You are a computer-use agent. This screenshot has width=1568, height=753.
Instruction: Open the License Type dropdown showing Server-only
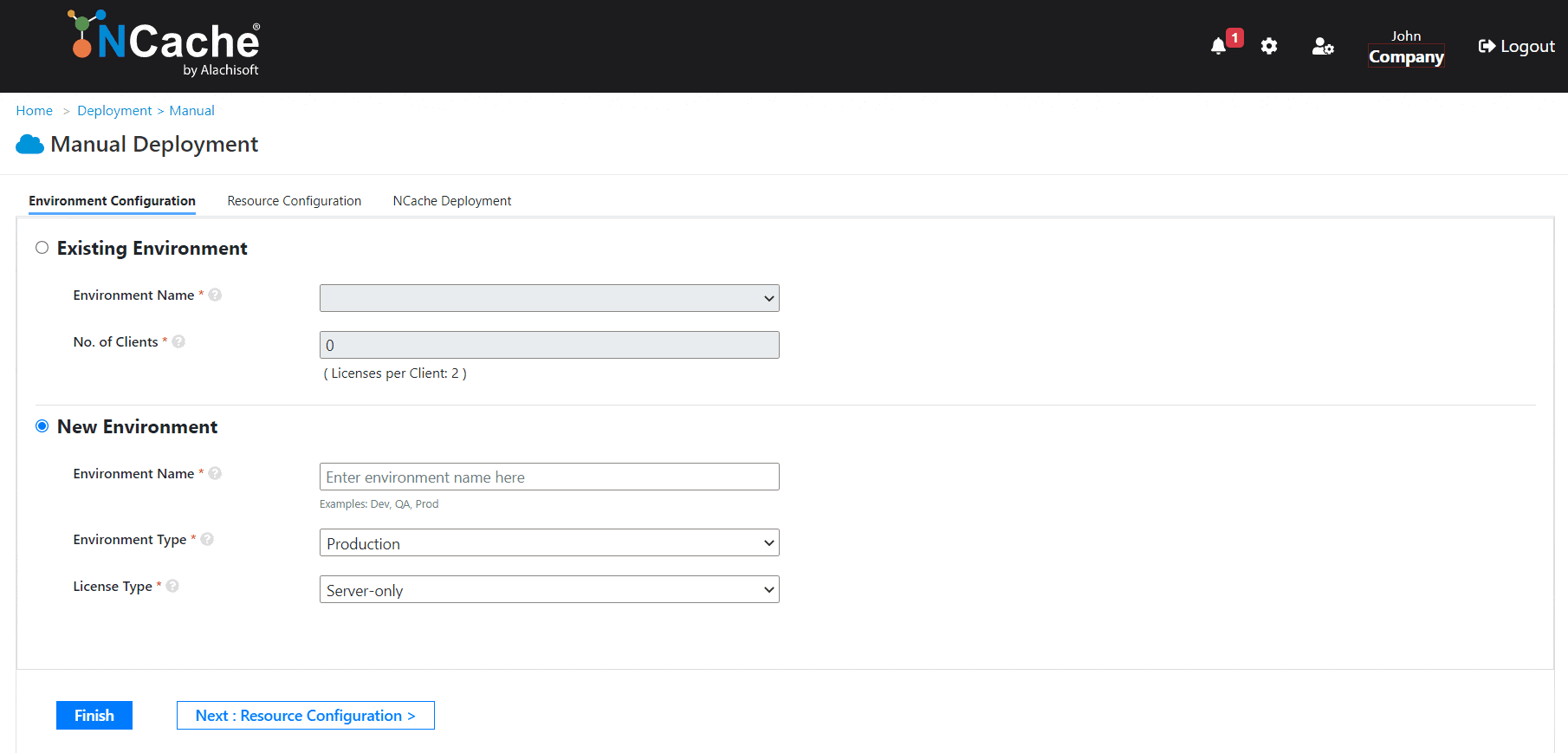click(x=549, y=590)
